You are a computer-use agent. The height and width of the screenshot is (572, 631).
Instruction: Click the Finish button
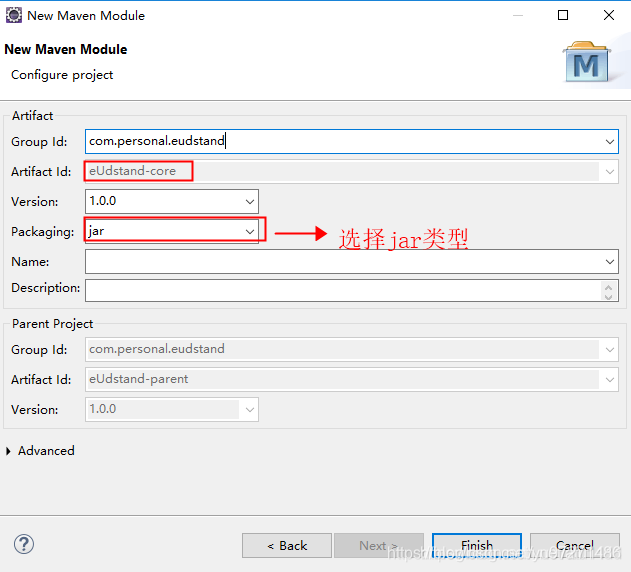click(x=477, y=546)
